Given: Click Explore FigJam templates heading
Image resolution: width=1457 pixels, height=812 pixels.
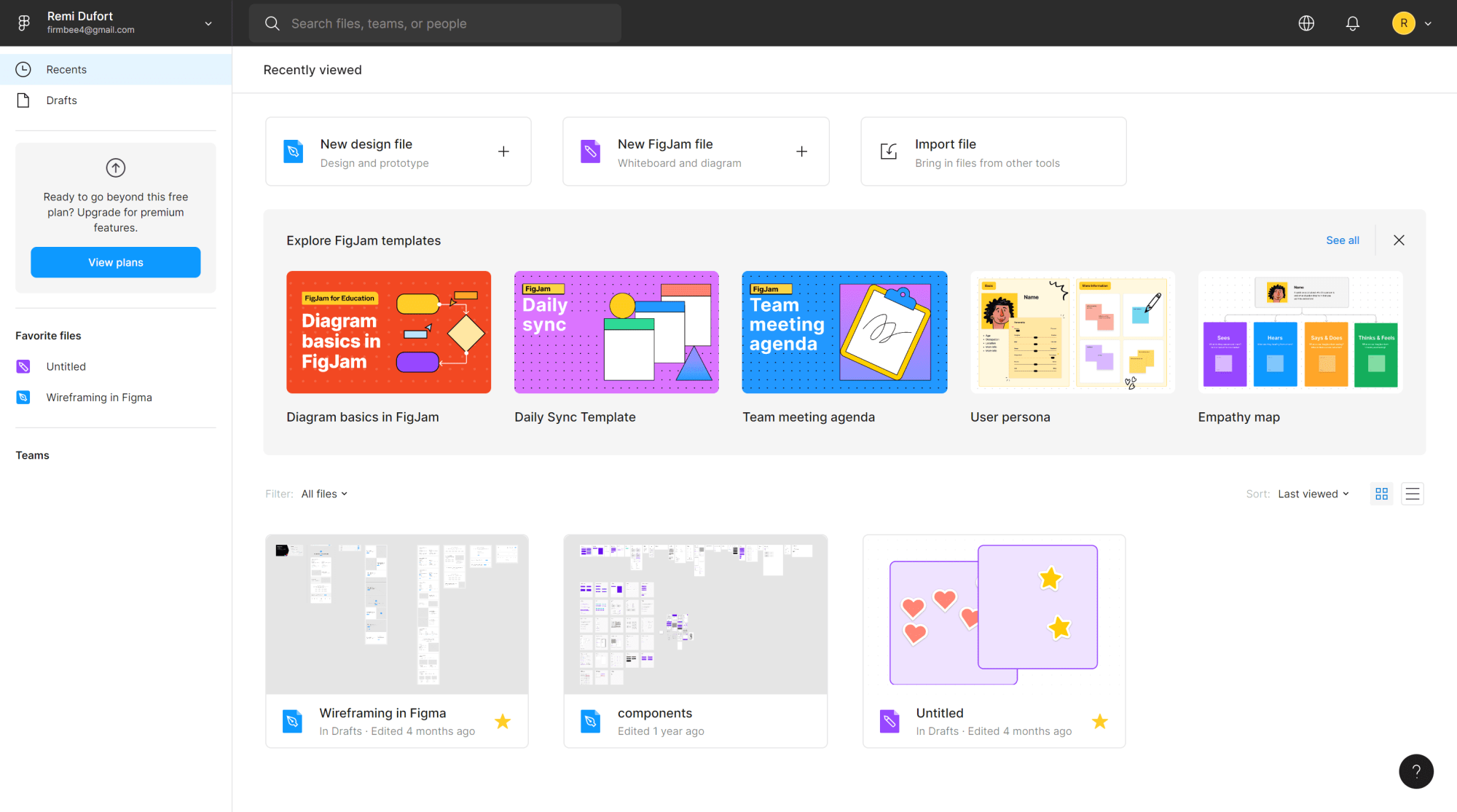Looking at the screenshot, I should [364, 240].
